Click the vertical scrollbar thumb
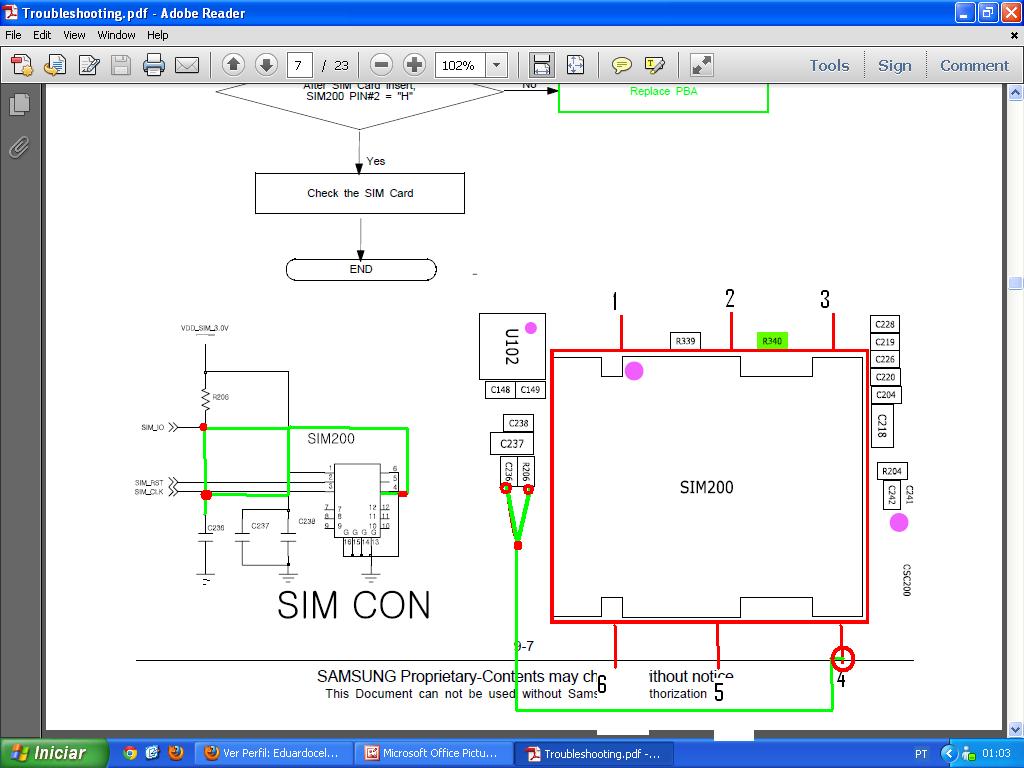The height and width of the screenshot is (768, 1024). click(1016, 283)
